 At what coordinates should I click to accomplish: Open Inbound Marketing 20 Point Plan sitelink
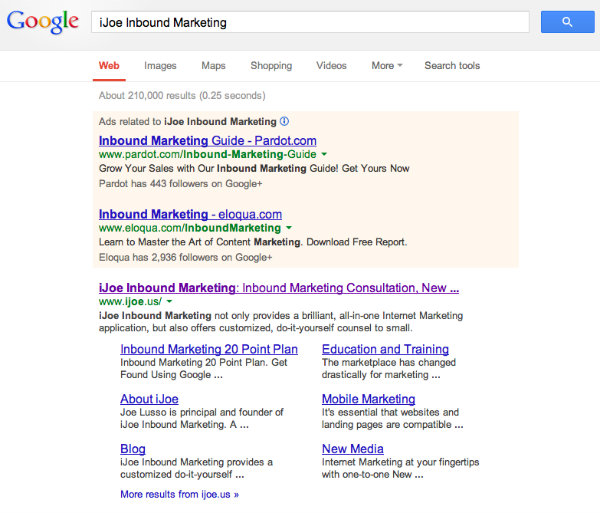point(209,349)
